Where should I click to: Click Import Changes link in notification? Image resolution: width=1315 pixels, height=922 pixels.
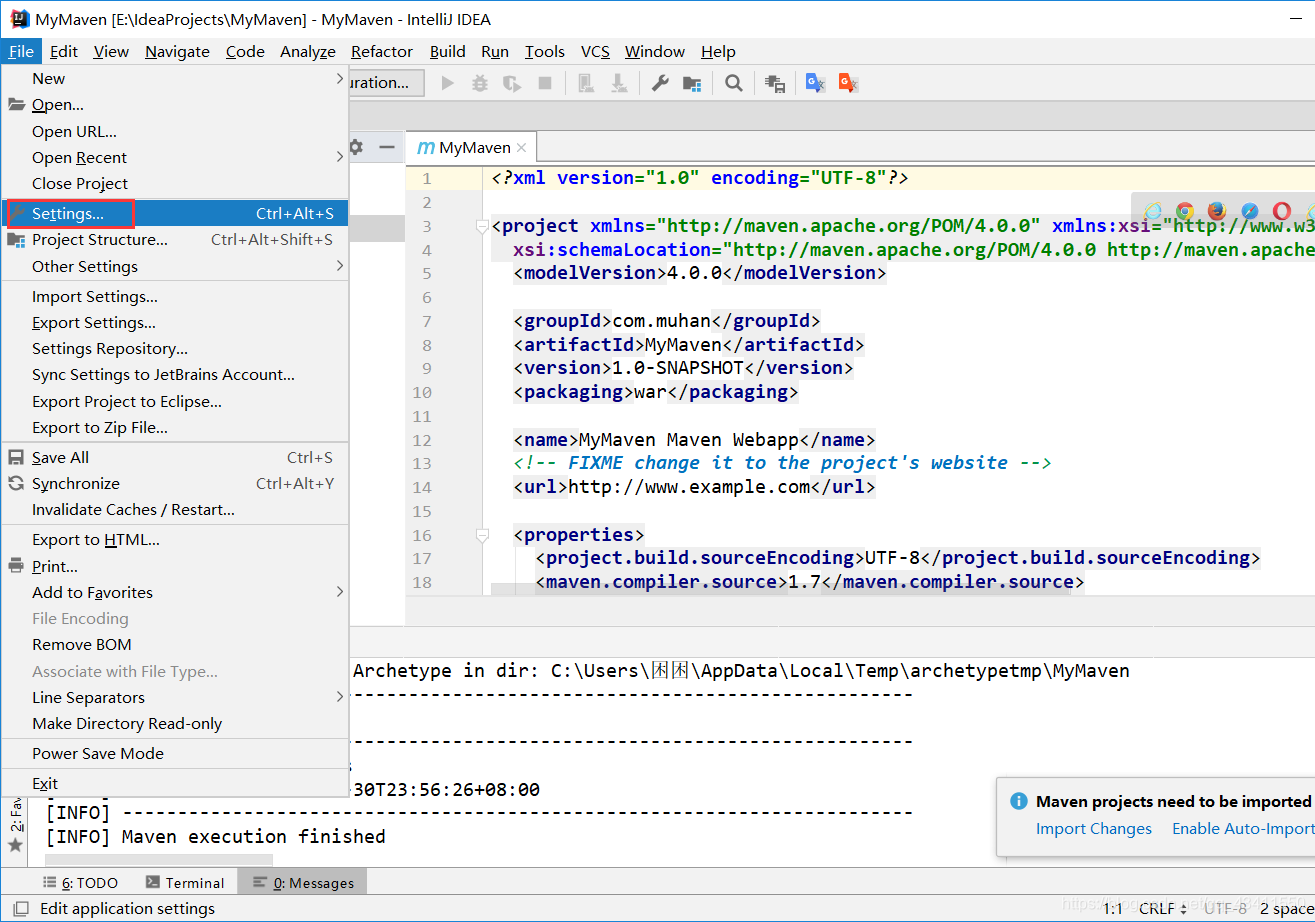[1094, 828]
